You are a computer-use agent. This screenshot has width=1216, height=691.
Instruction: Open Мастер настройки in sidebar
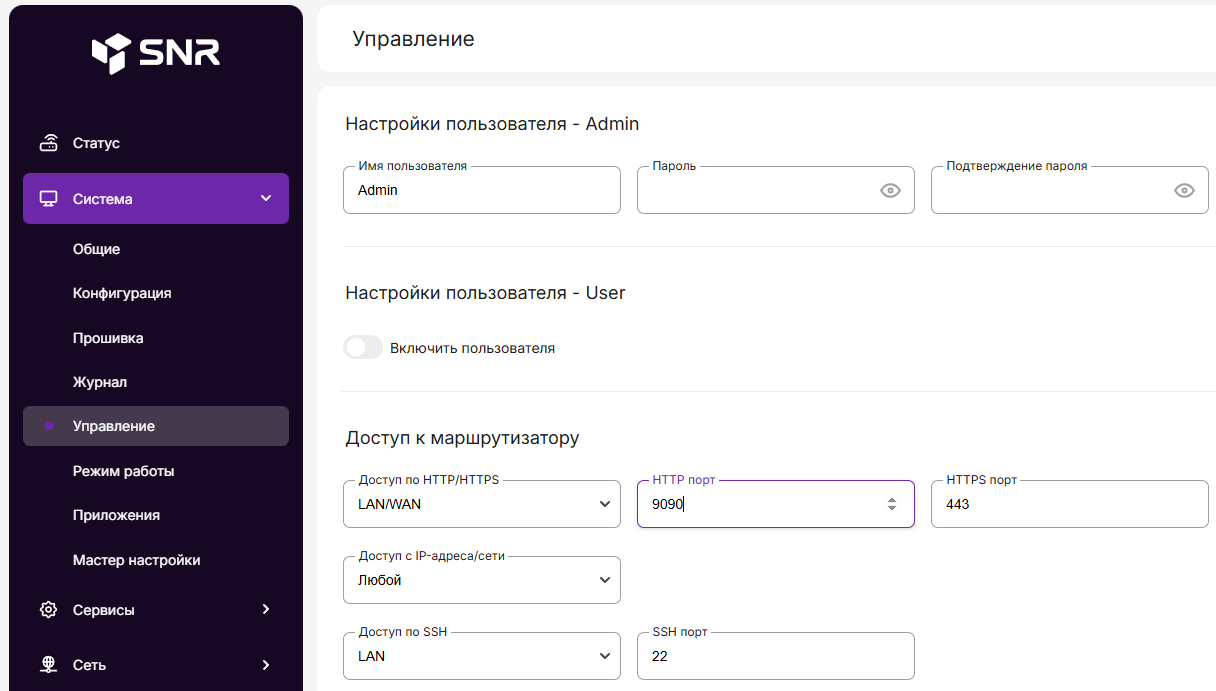136,560
